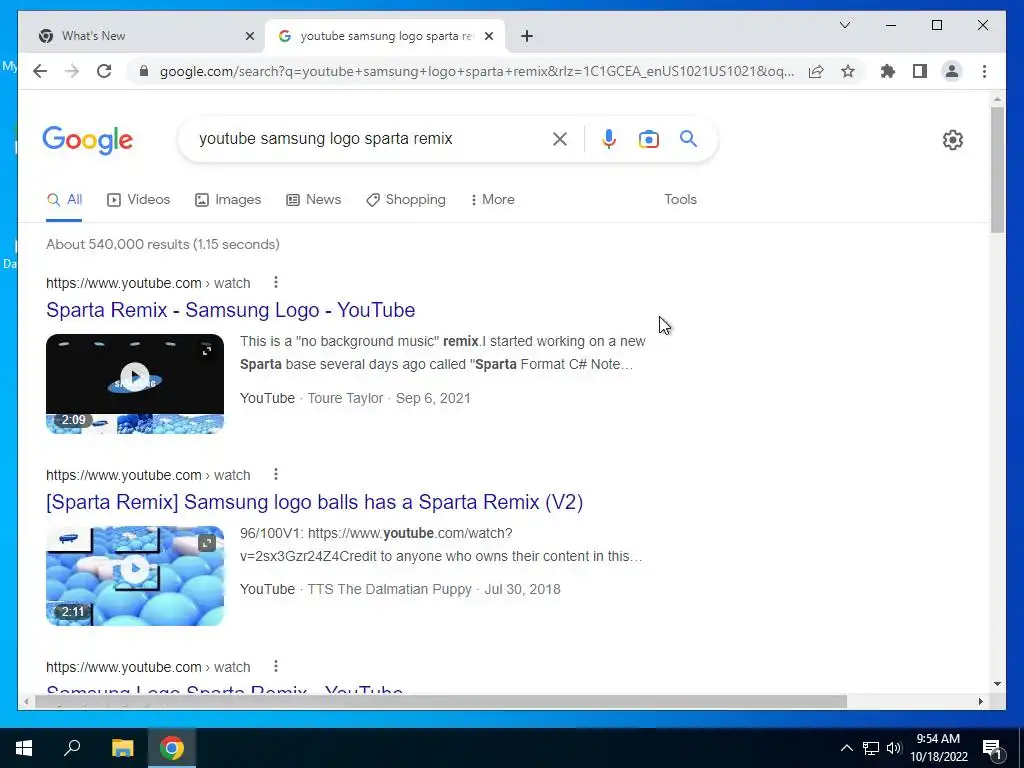Screen dimensions: 1024x768
Task: Select the youtube samsung logo search tab
Action: coord(385,36)
